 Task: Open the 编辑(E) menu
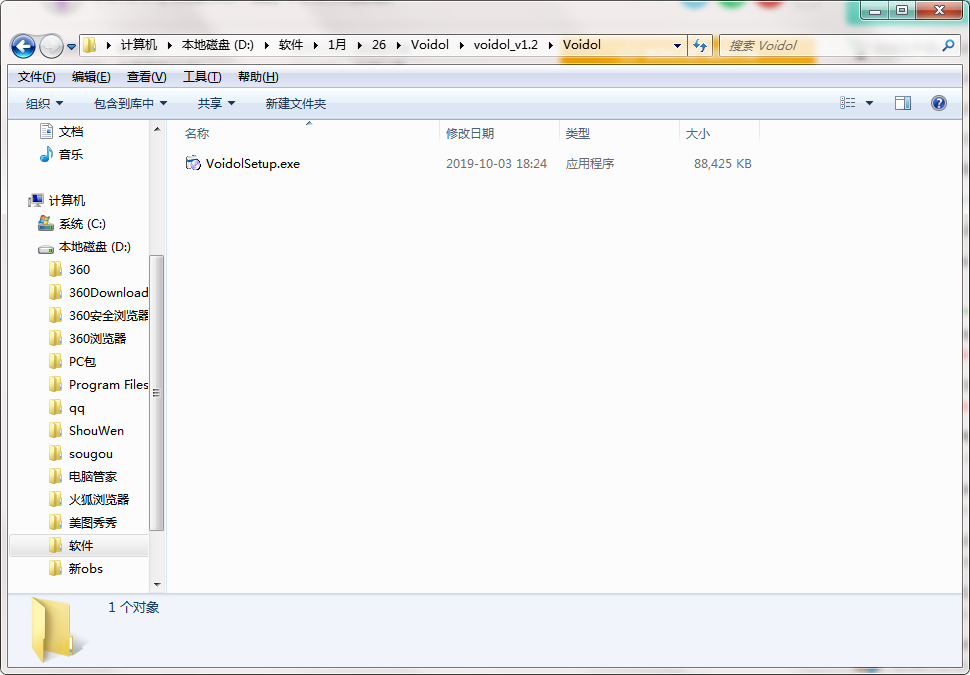tap(91, 77)
